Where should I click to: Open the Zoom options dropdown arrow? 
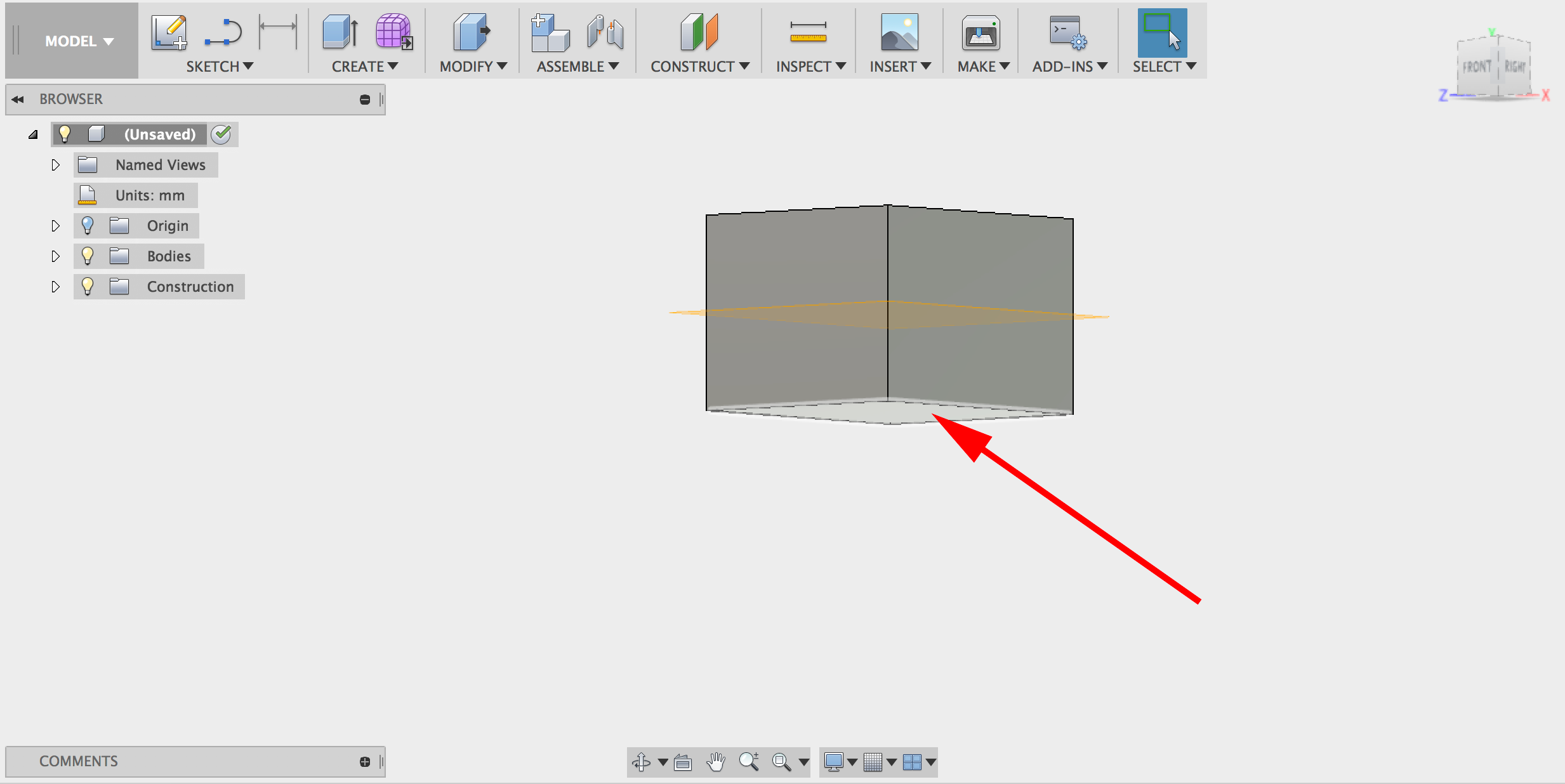click(x=803, y=762)
